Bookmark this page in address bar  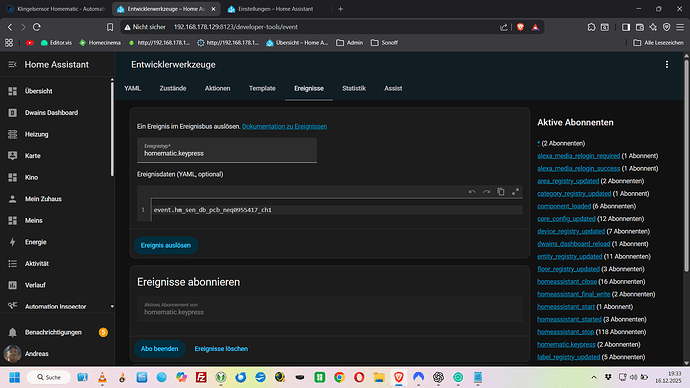[x=110, y=27]
